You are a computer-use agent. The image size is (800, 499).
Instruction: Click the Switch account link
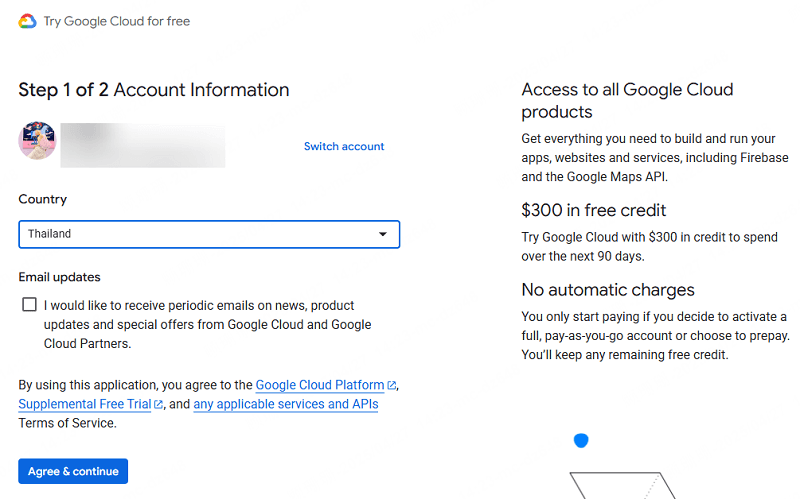344,146
